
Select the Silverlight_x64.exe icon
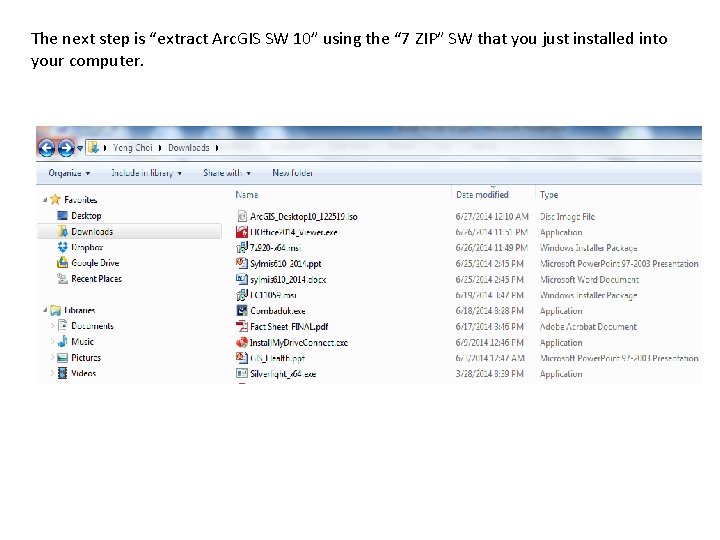[242, 373]
